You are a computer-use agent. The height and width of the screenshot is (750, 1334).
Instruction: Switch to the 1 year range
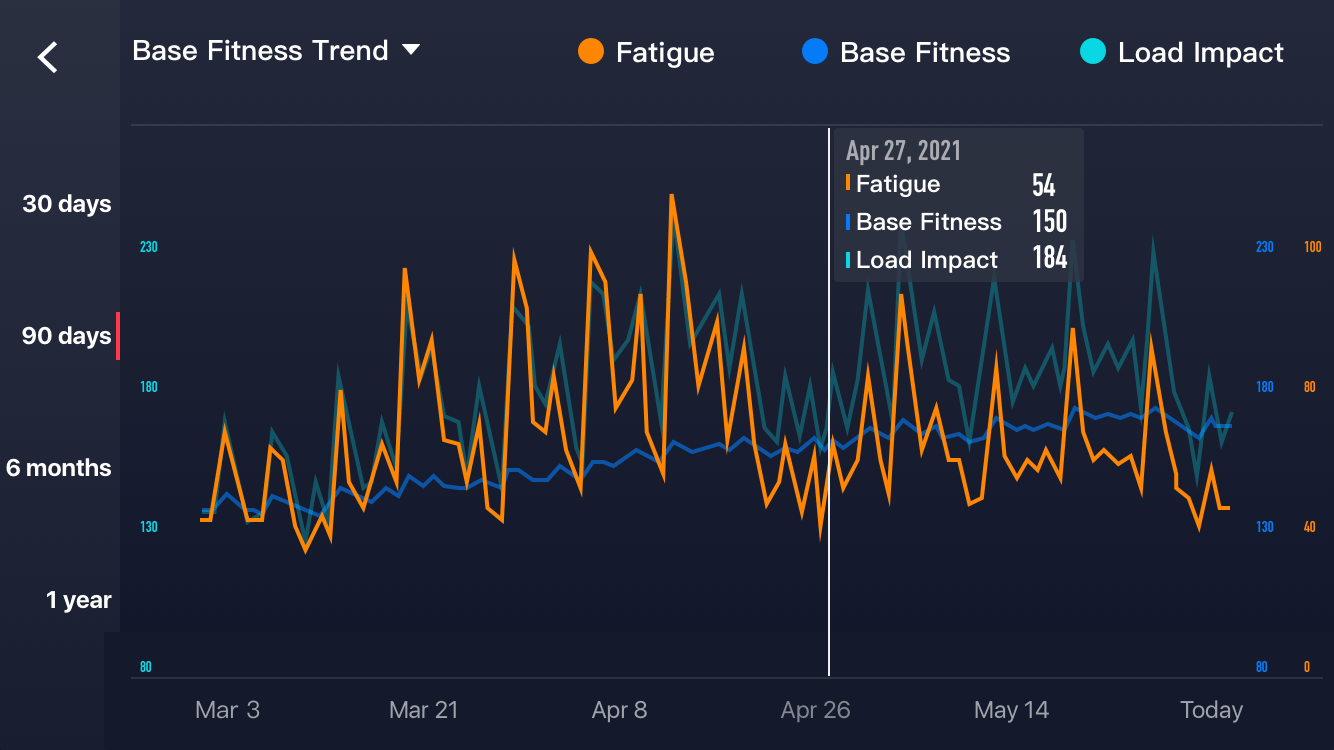(x=79, y=600)
